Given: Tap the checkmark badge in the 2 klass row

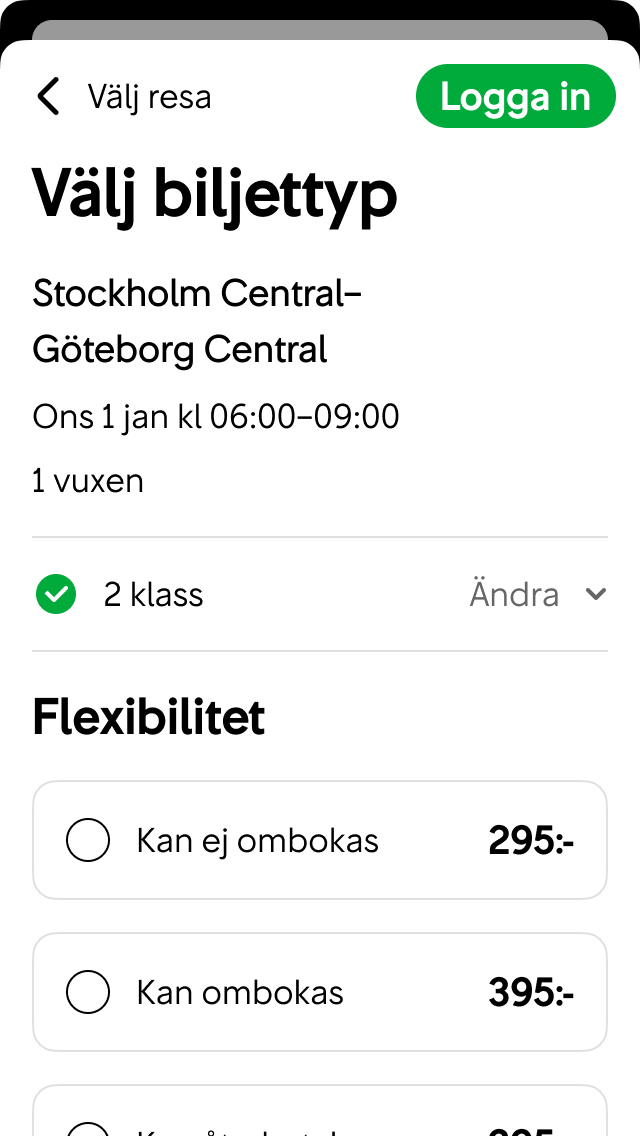Looking at the screenshot, I should click(x=56, y=594).
